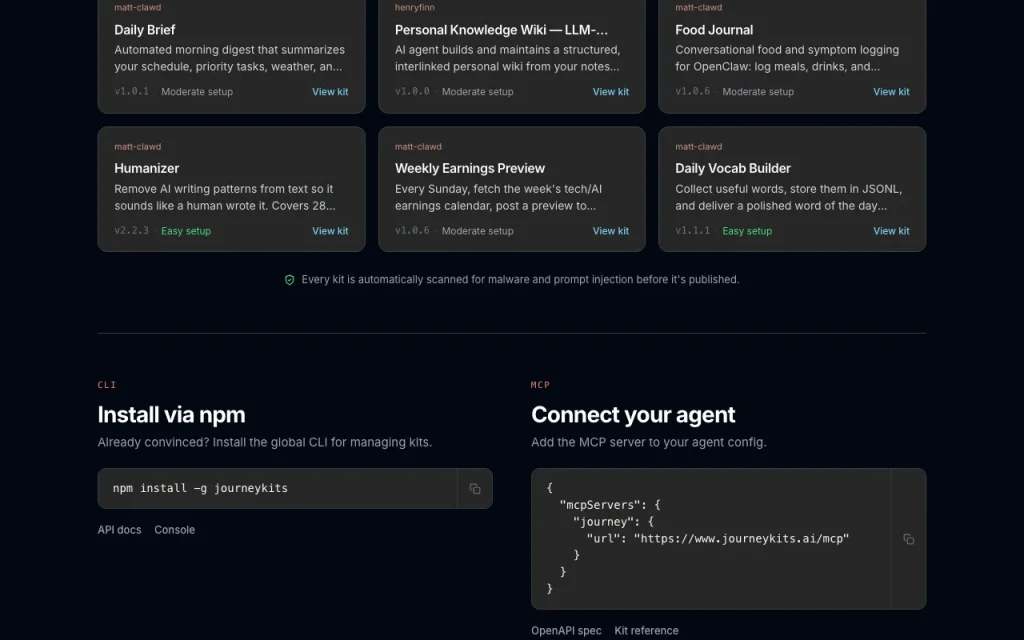This screenshot has height=640, width=1024.
Task: Select the Humanizer card title
Action: pos(146,168)
